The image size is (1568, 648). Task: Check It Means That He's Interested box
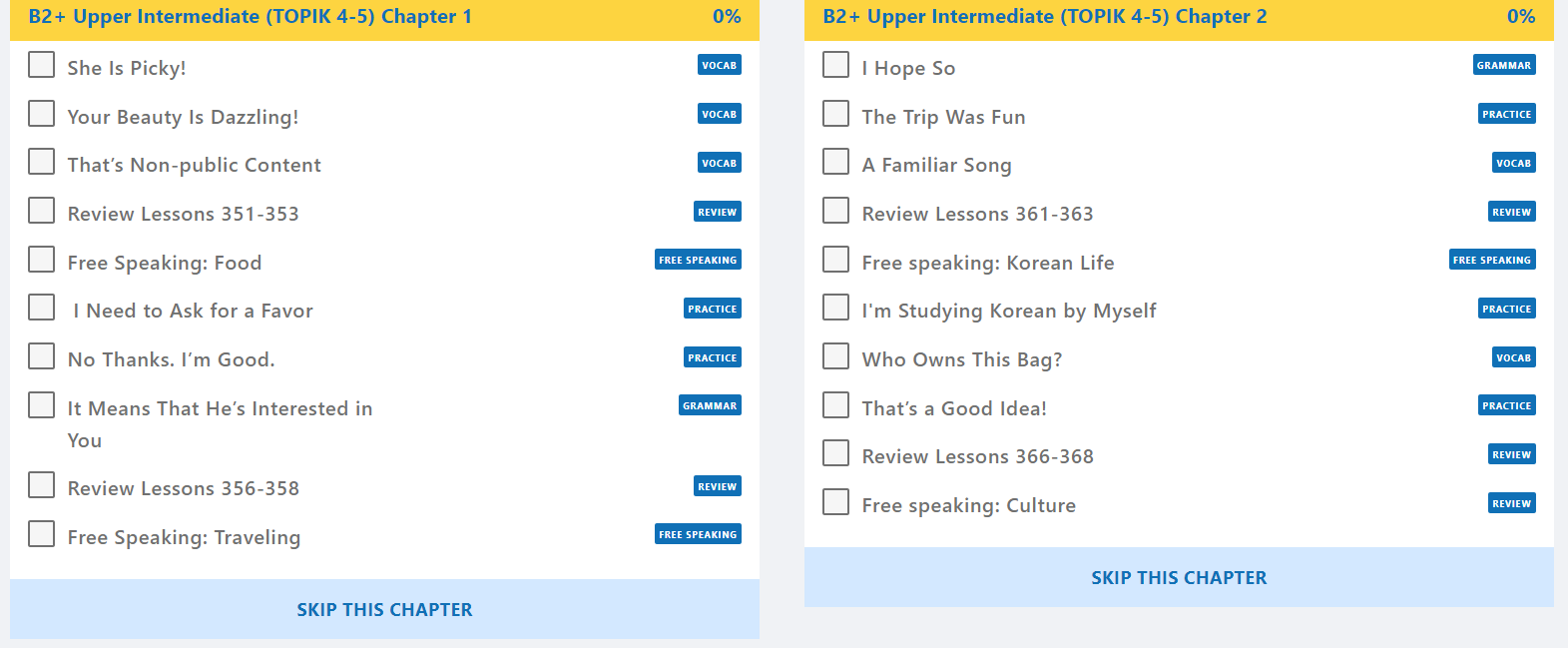pos(41,405)
